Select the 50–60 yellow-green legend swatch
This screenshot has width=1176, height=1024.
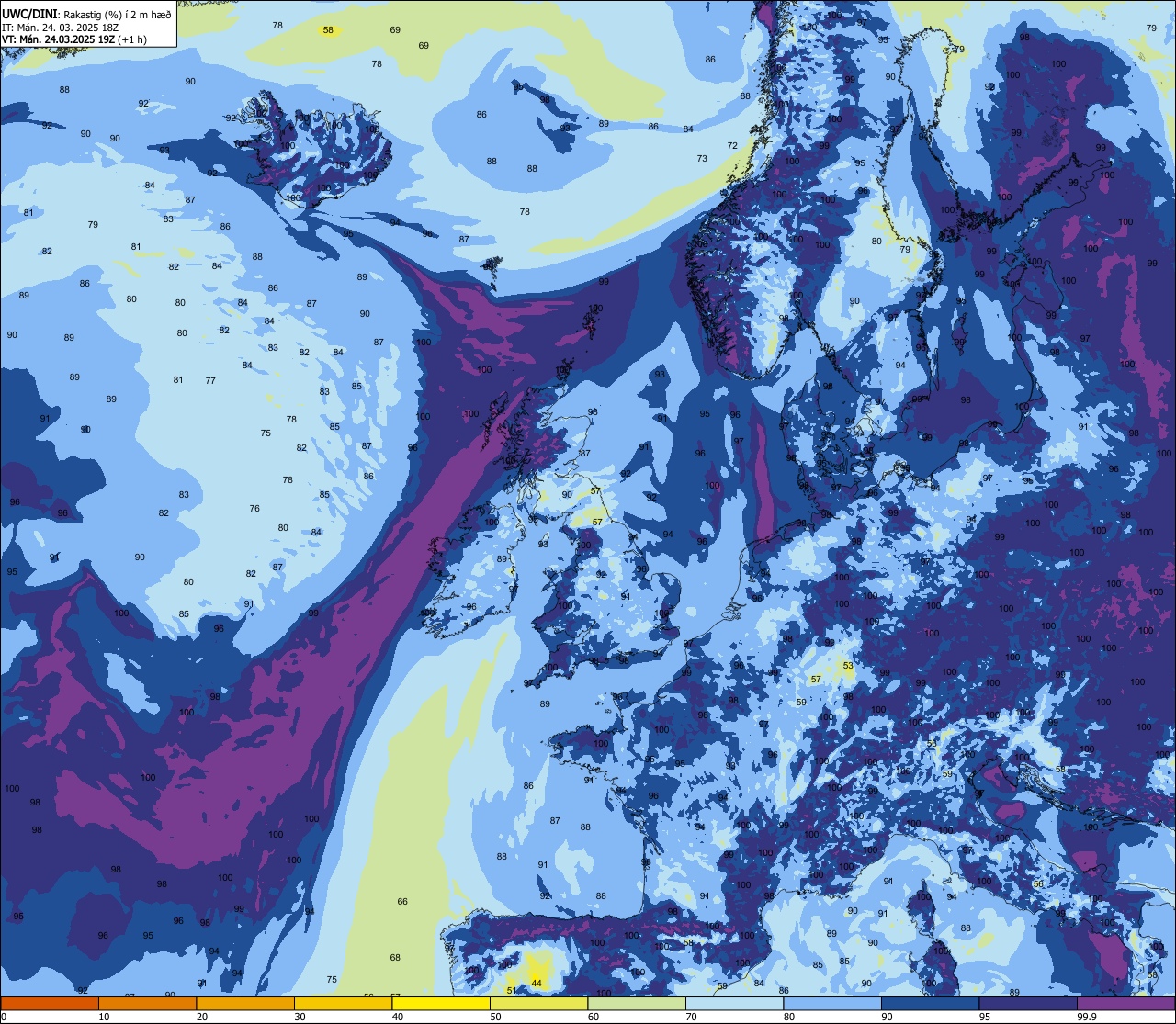[x=538, y=1003]
